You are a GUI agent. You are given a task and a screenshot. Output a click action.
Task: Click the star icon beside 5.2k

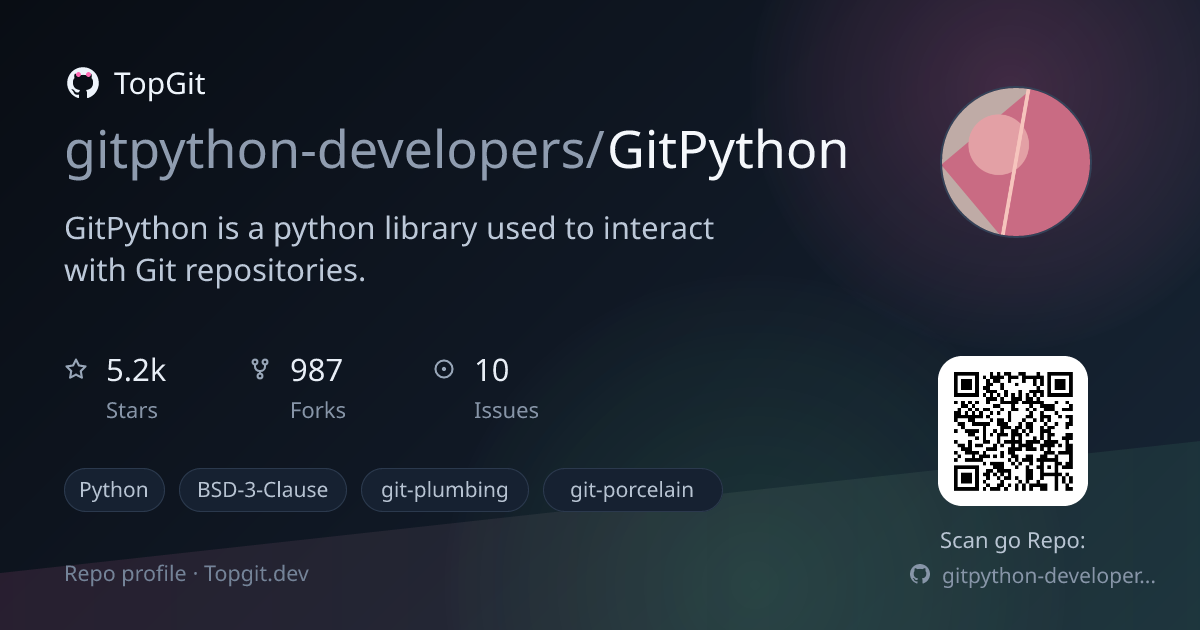coord(76,370)
